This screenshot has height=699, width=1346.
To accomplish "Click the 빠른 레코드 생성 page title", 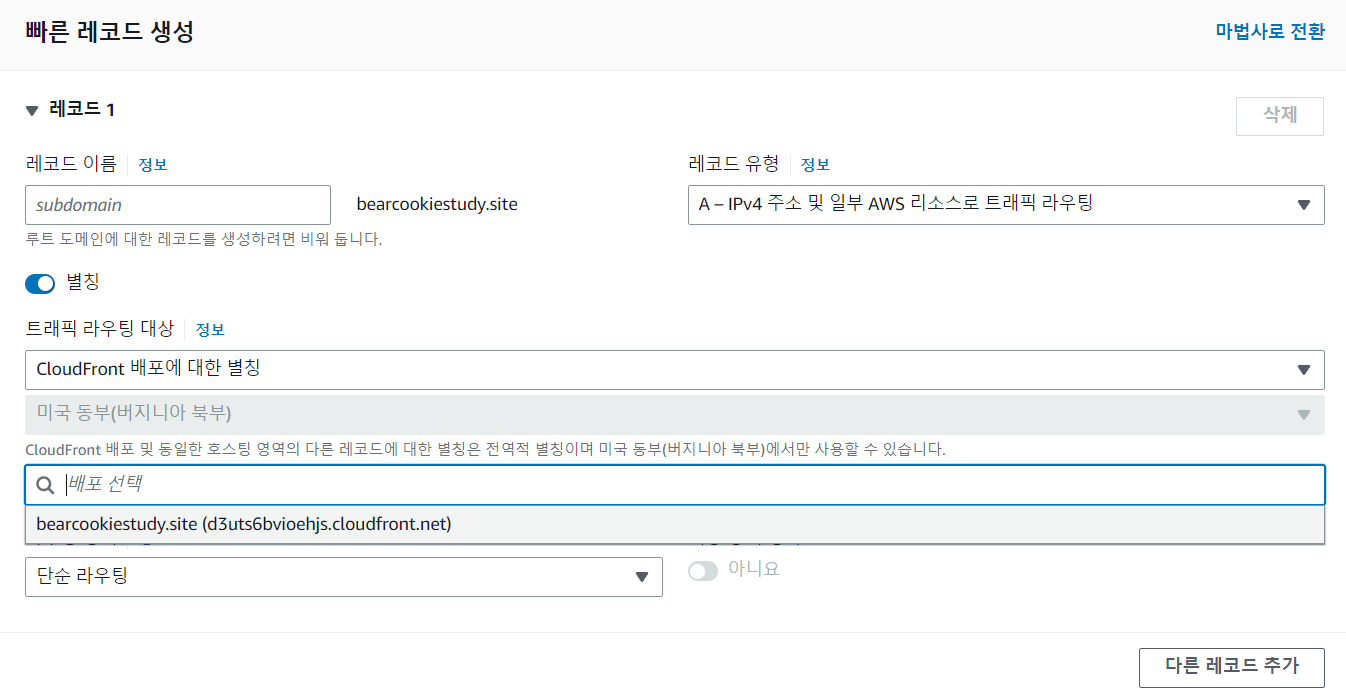I will point(109,32).
